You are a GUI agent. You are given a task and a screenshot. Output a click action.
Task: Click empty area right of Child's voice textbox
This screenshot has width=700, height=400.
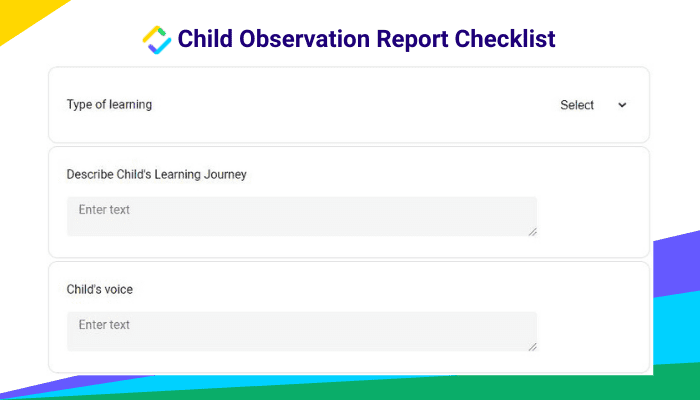point(592,331)
